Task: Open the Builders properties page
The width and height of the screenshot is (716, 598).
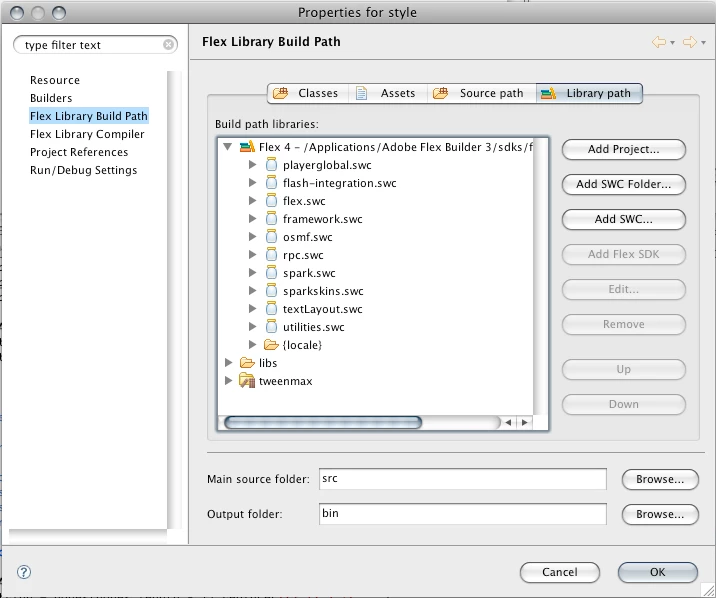Action: (51, 98)
